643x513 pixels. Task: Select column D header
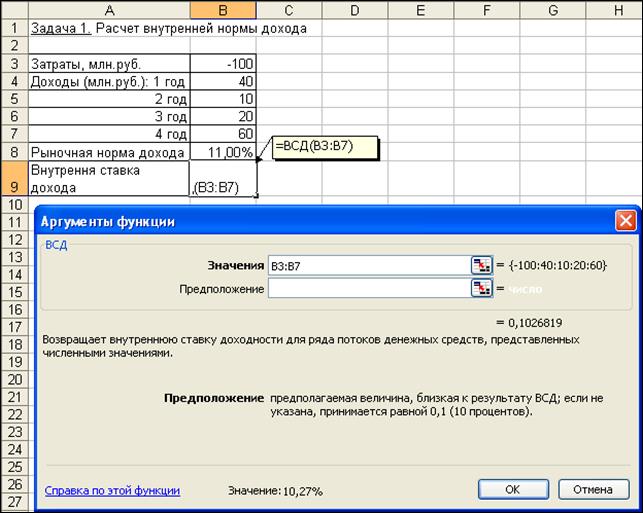tap(354, 9)
